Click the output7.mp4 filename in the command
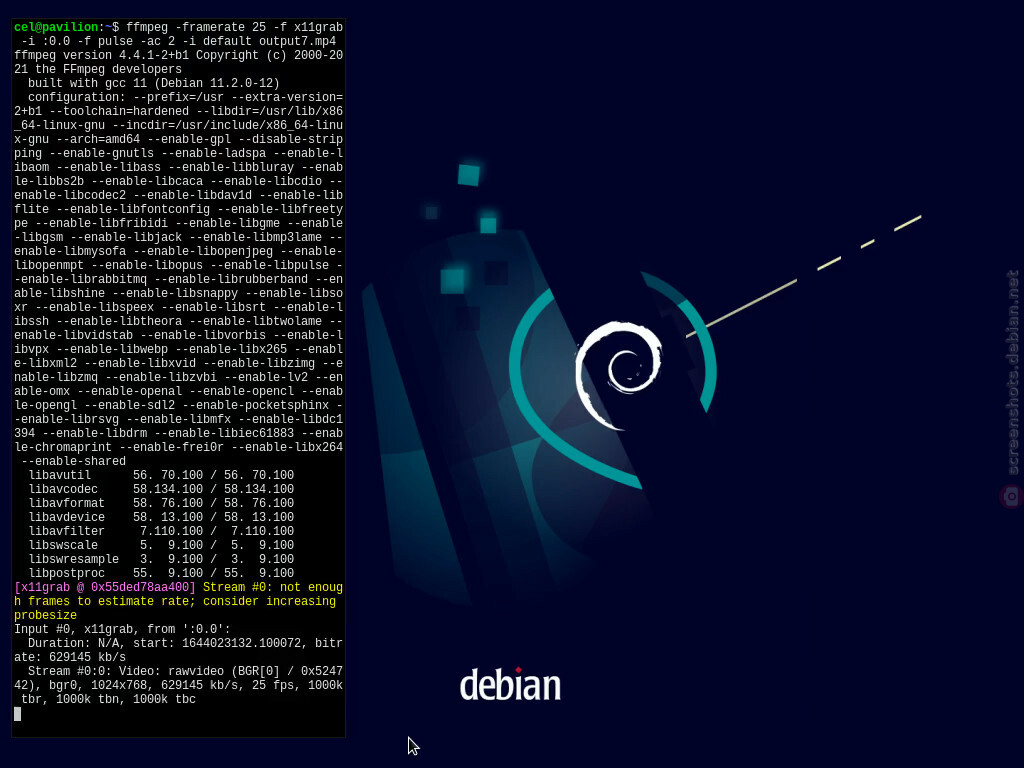 [298, 41]
